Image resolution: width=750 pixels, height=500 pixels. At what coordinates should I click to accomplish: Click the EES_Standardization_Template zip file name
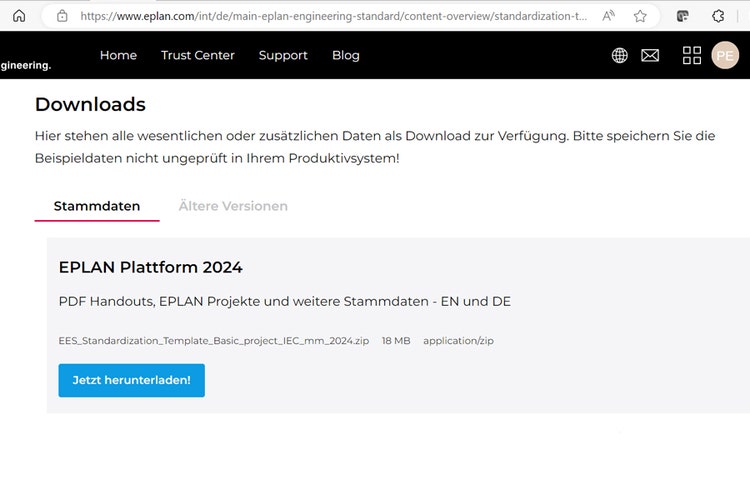pyautogui.click(x=214, y=341)
